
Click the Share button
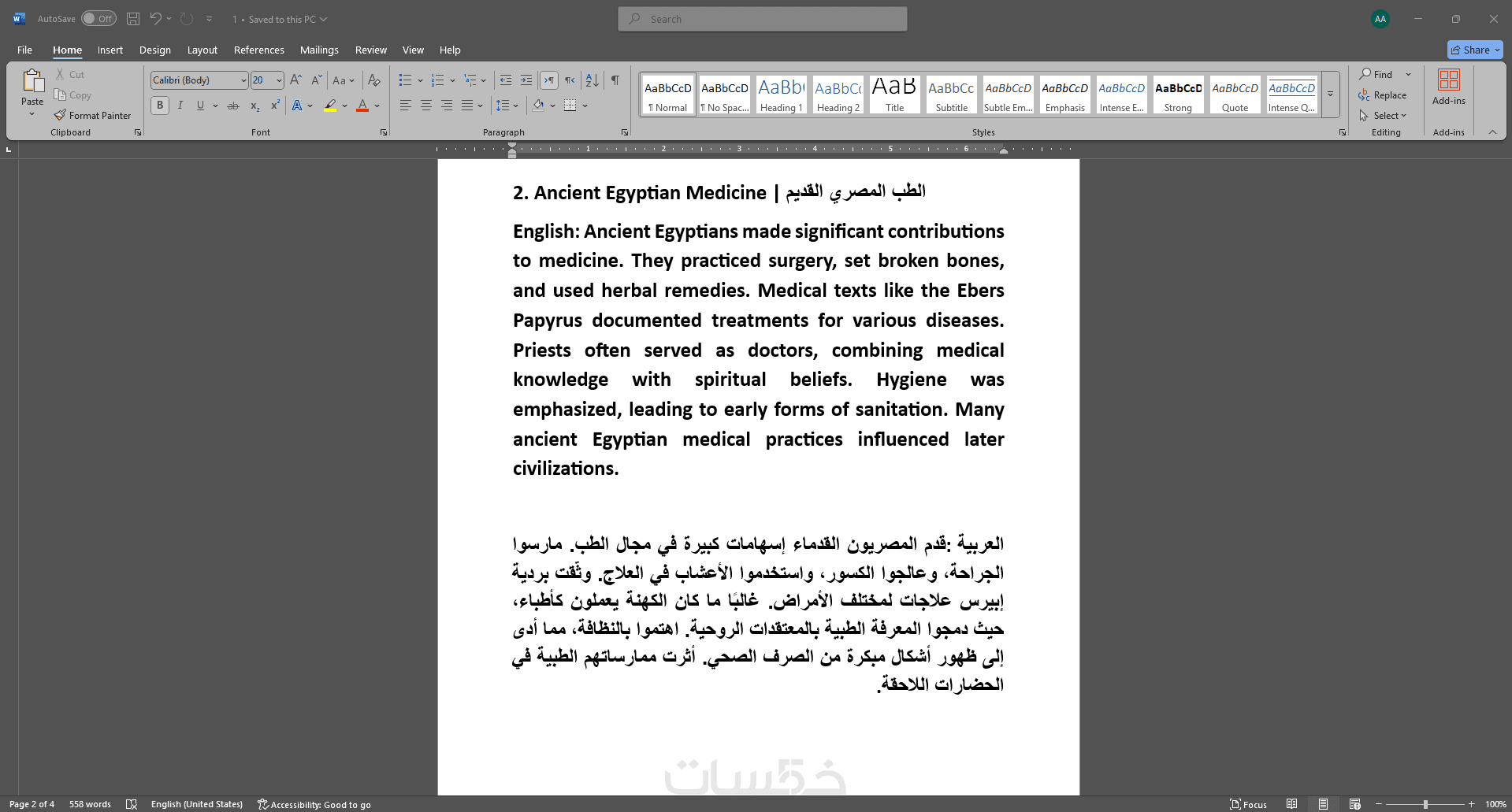1475,50
